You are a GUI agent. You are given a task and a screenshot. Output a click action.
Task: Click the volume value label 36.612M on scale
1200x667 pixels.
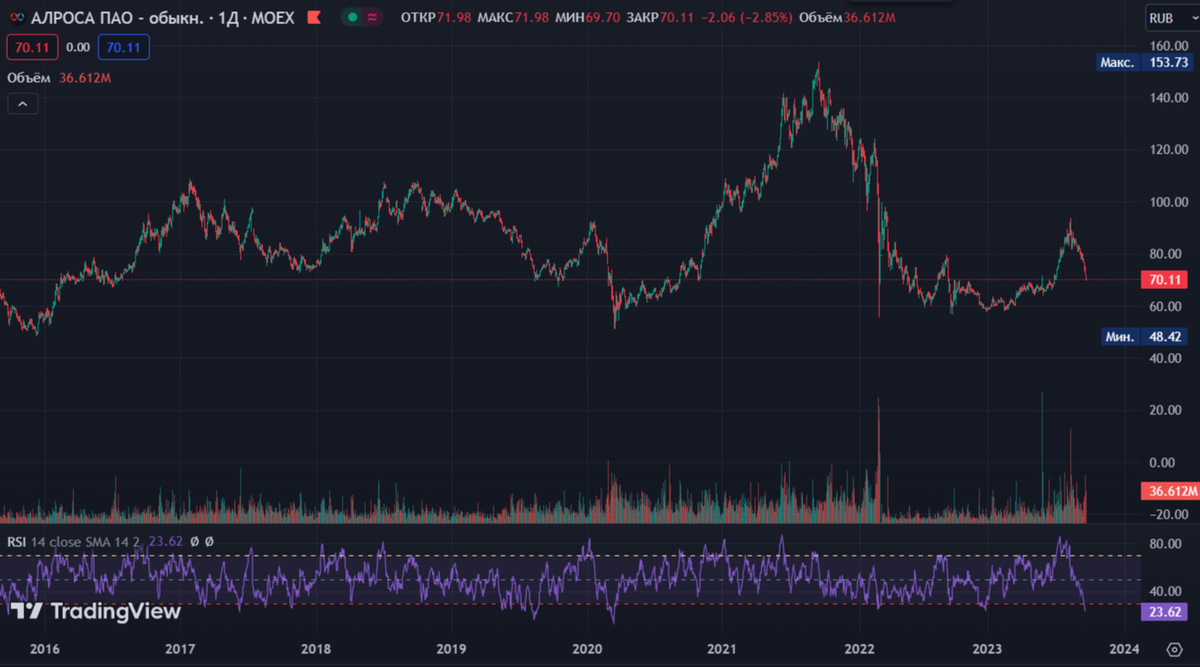(x=1169, y=492)
